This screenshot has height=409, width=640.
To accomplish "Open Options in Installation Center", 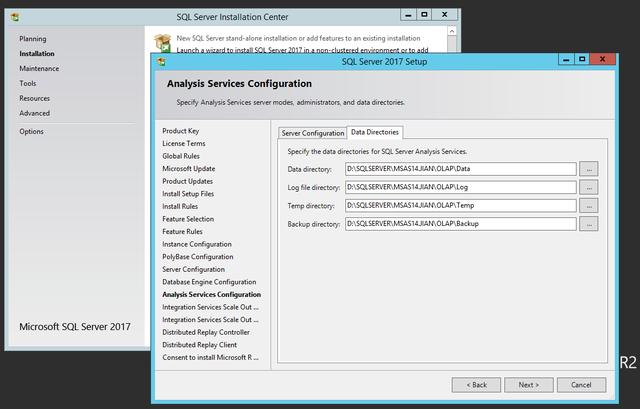I will tap(31, 131).
